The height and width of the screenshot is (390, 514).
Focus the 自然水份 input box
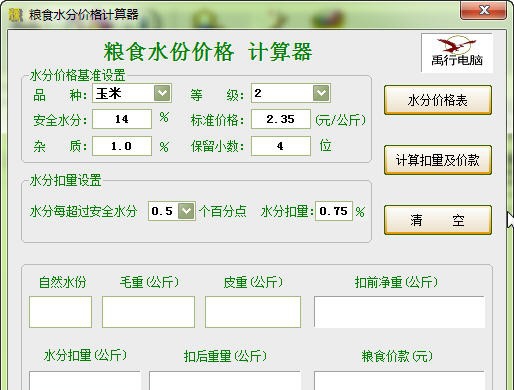tap(60, 312)
